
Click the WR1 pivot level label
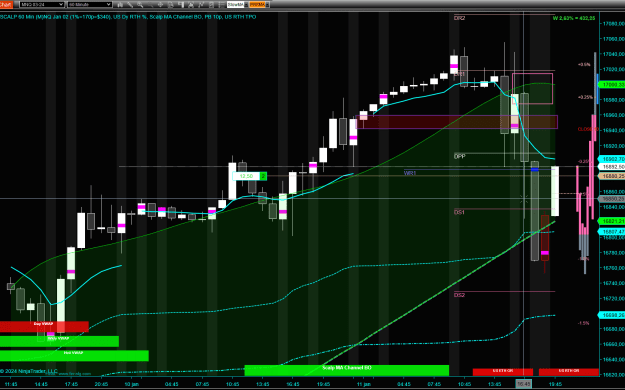410,173
